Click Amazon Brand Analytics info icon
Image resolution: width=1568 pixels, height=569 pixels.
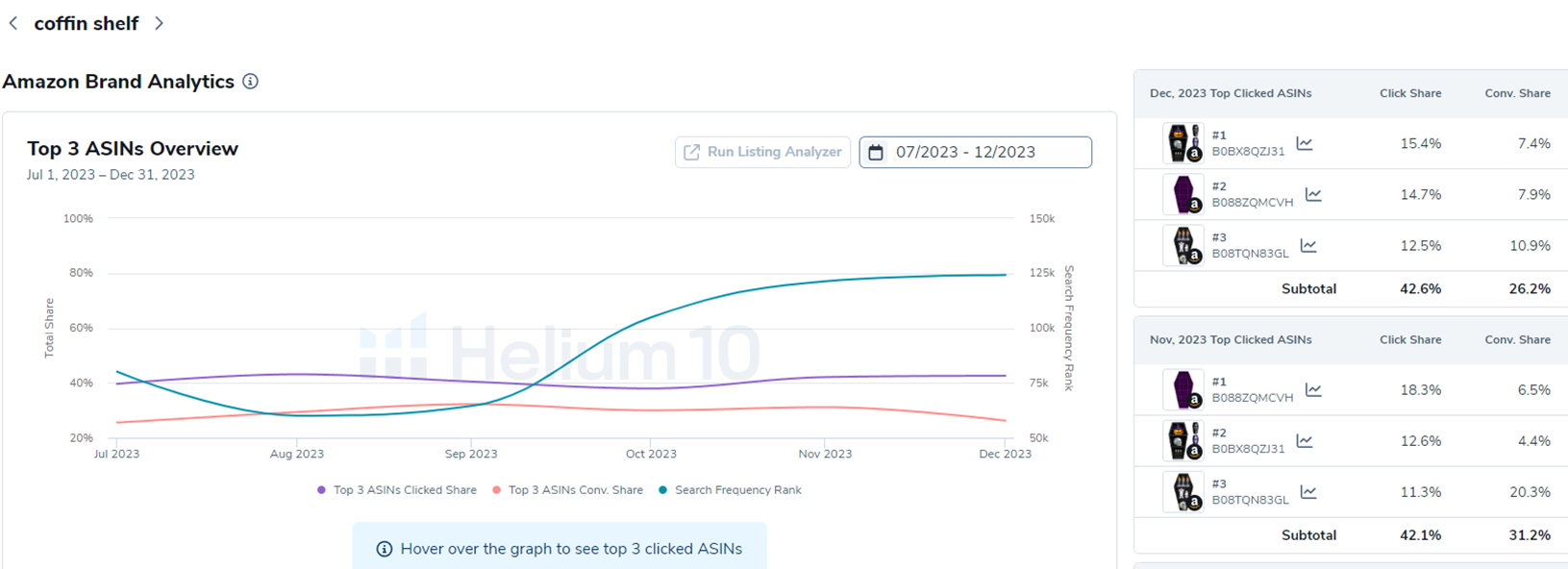(x=250, y=82)
